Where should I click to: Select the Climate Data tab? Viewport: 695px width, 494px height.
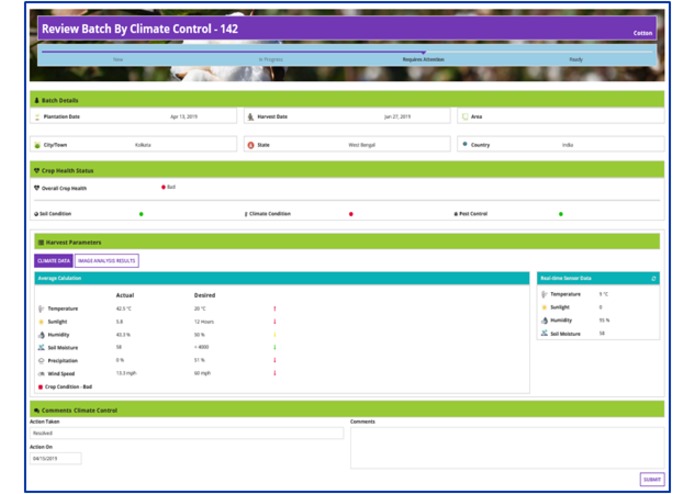point(54,261)
